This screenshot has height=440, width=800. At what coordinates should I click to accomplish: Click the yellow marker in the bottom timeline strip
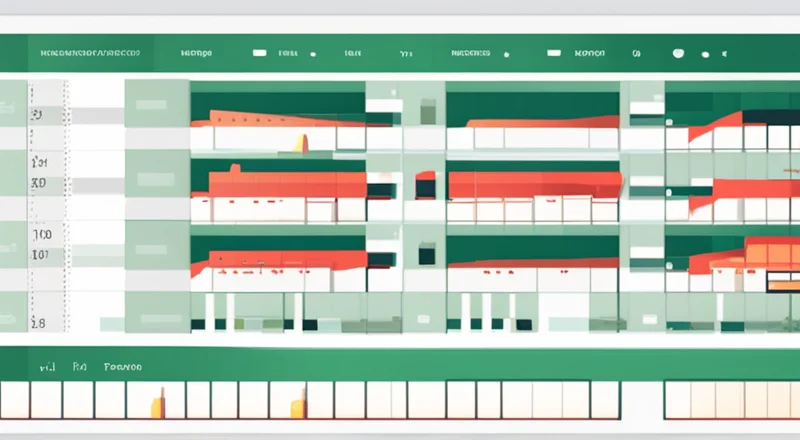coord(155,407)
